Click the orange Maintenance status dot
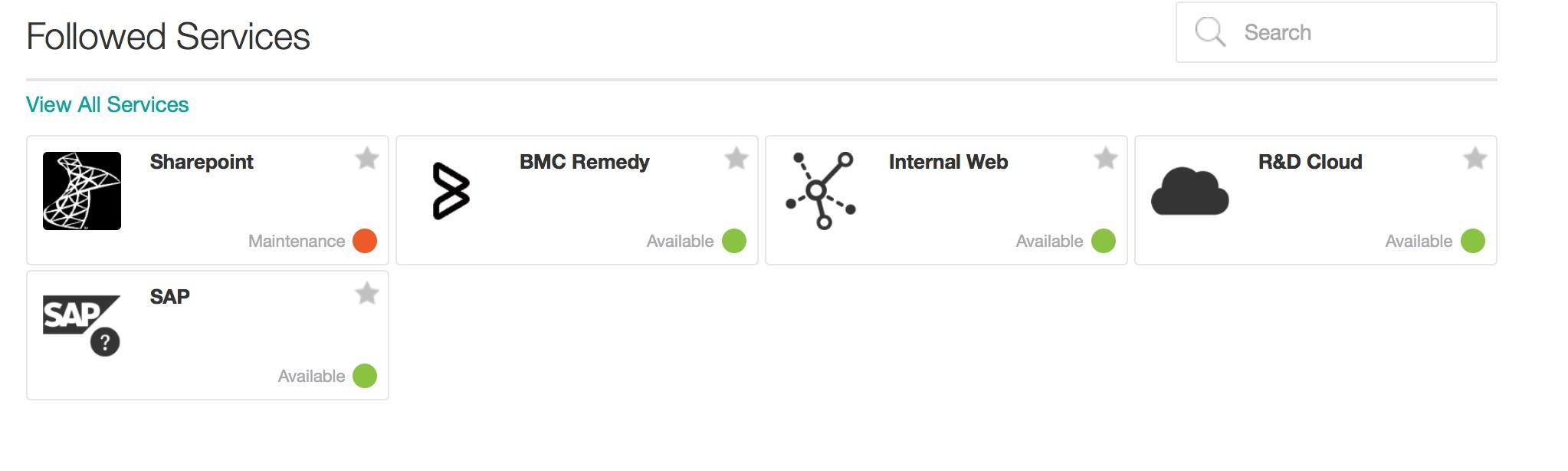 pos(365,241)
